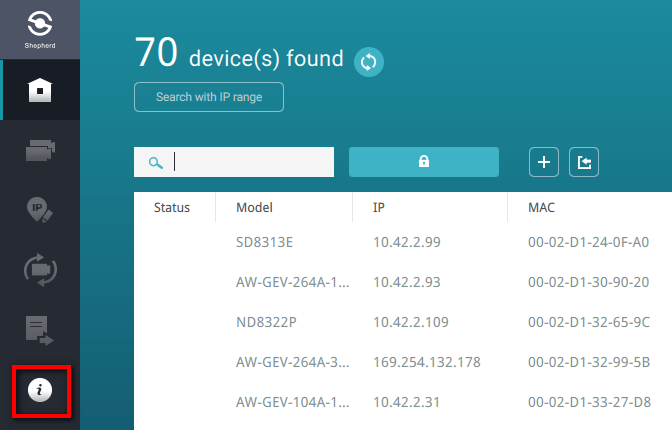Refresh the found devices list
Viewport: 672px width, 430px height.
pos(369,62)
